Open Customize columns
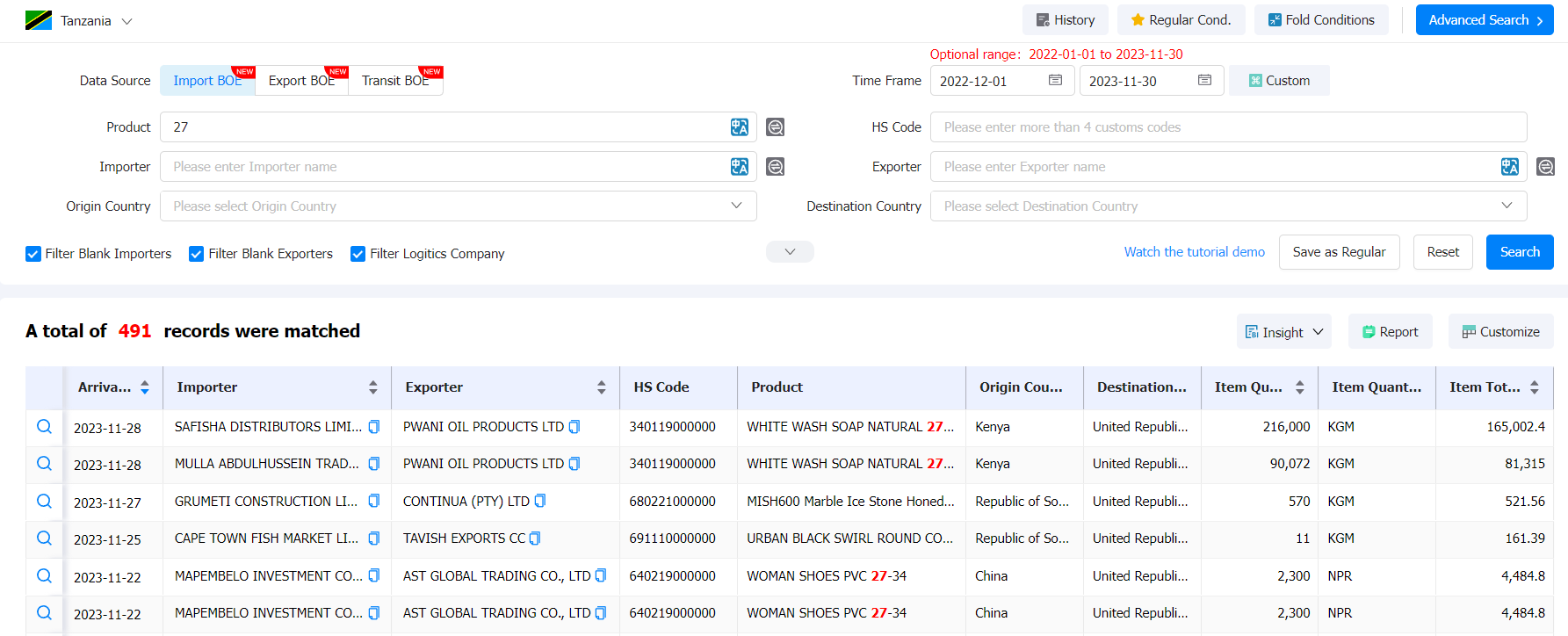This screenshot has height=636, width=1568. 1500,332
